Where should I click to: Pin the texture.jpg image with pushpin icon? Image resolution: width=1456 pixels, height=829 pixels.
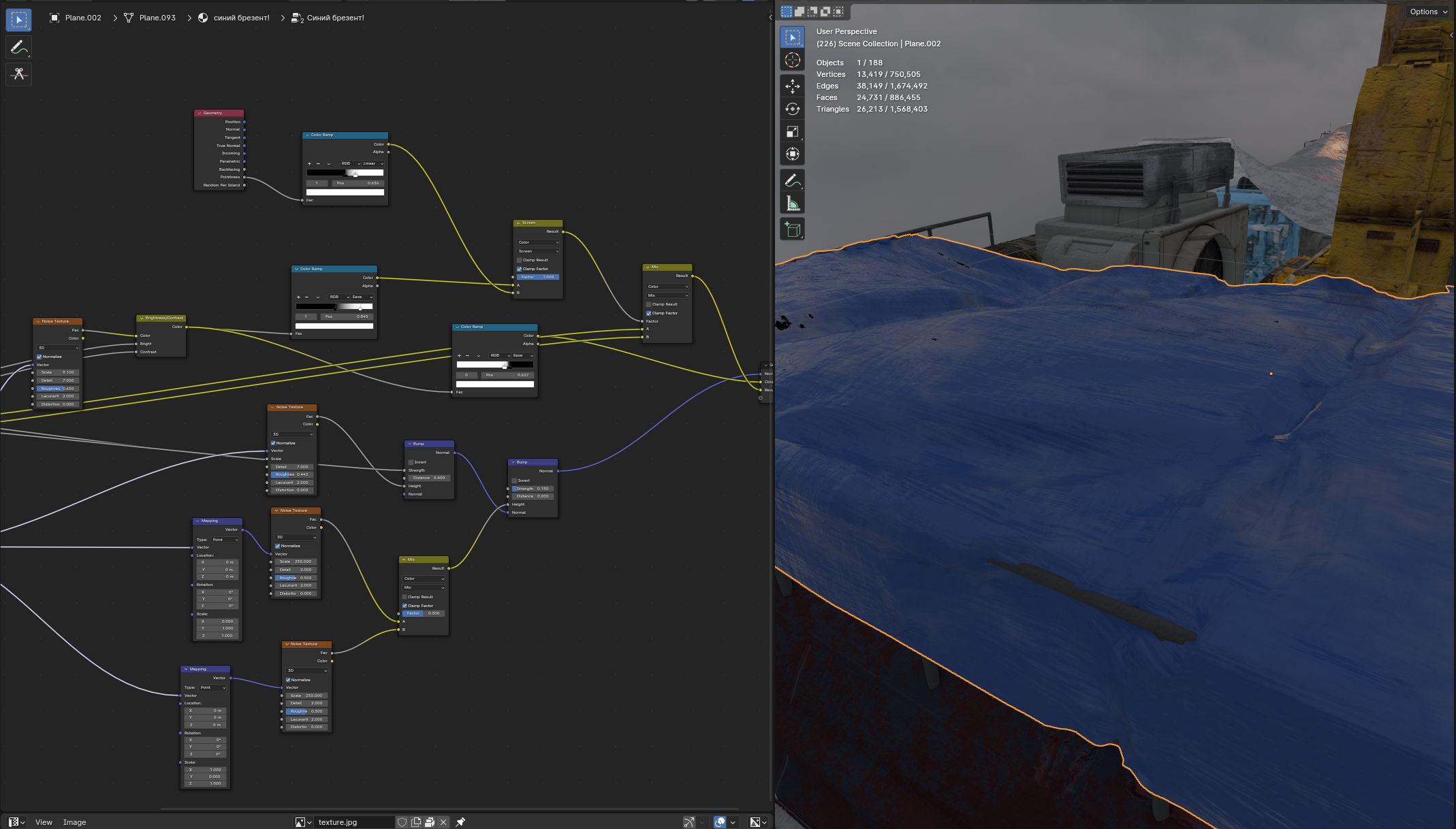point(460,822)
